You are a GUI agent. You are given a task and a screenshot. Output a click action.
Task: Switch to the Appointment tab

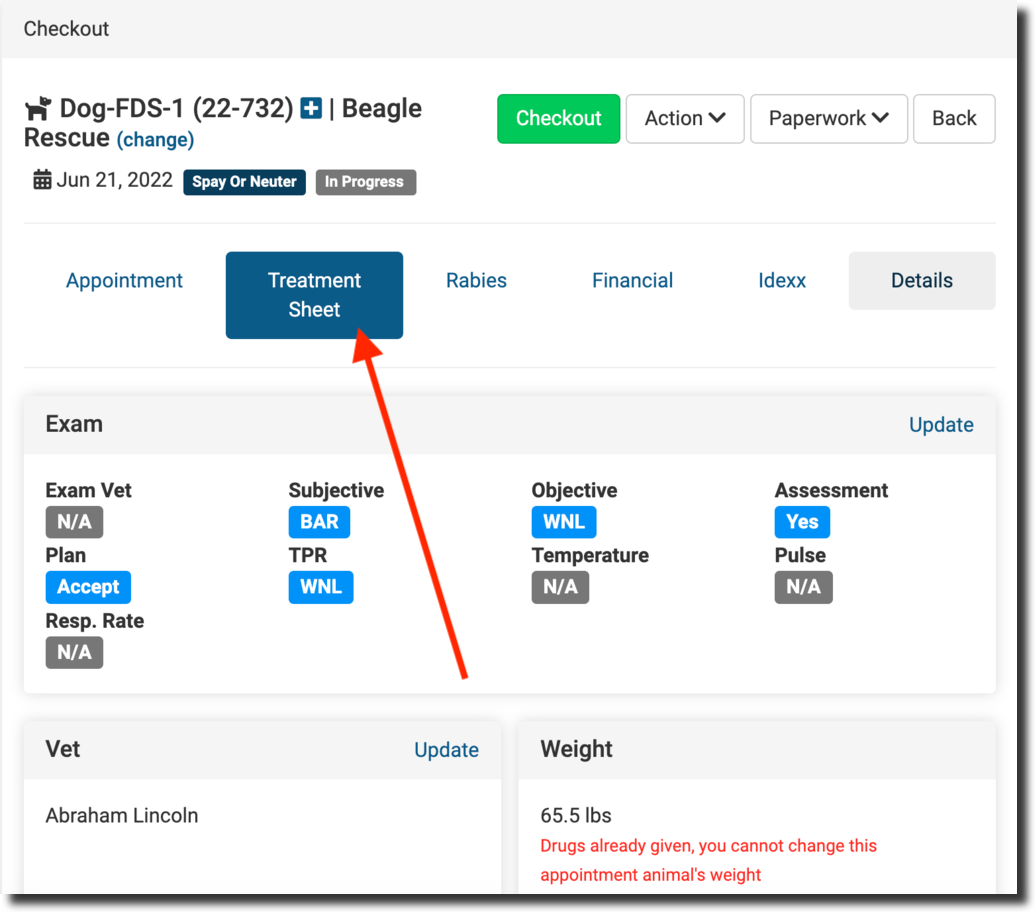[x=124, y=281]
